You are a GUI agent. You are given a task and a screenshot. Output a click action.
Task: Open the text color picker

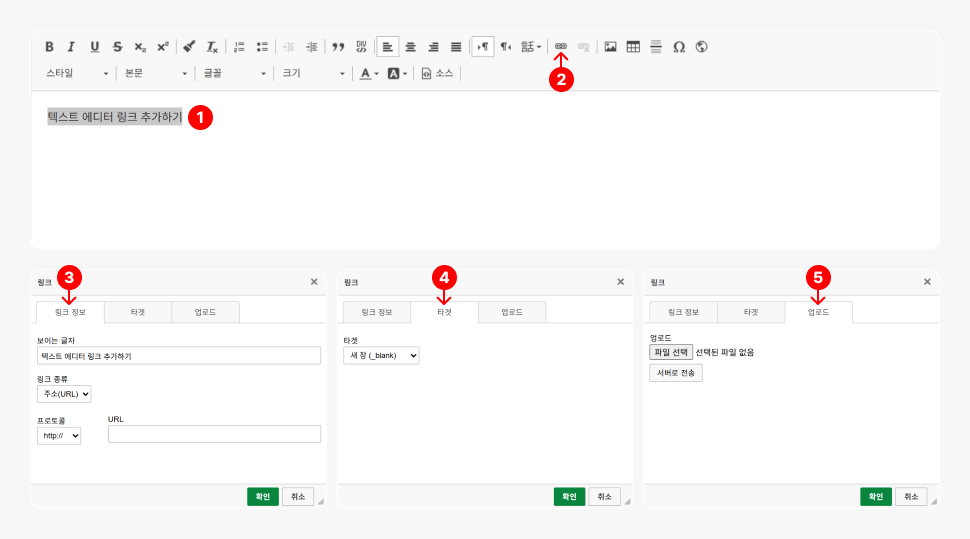[x=369, y=73]
